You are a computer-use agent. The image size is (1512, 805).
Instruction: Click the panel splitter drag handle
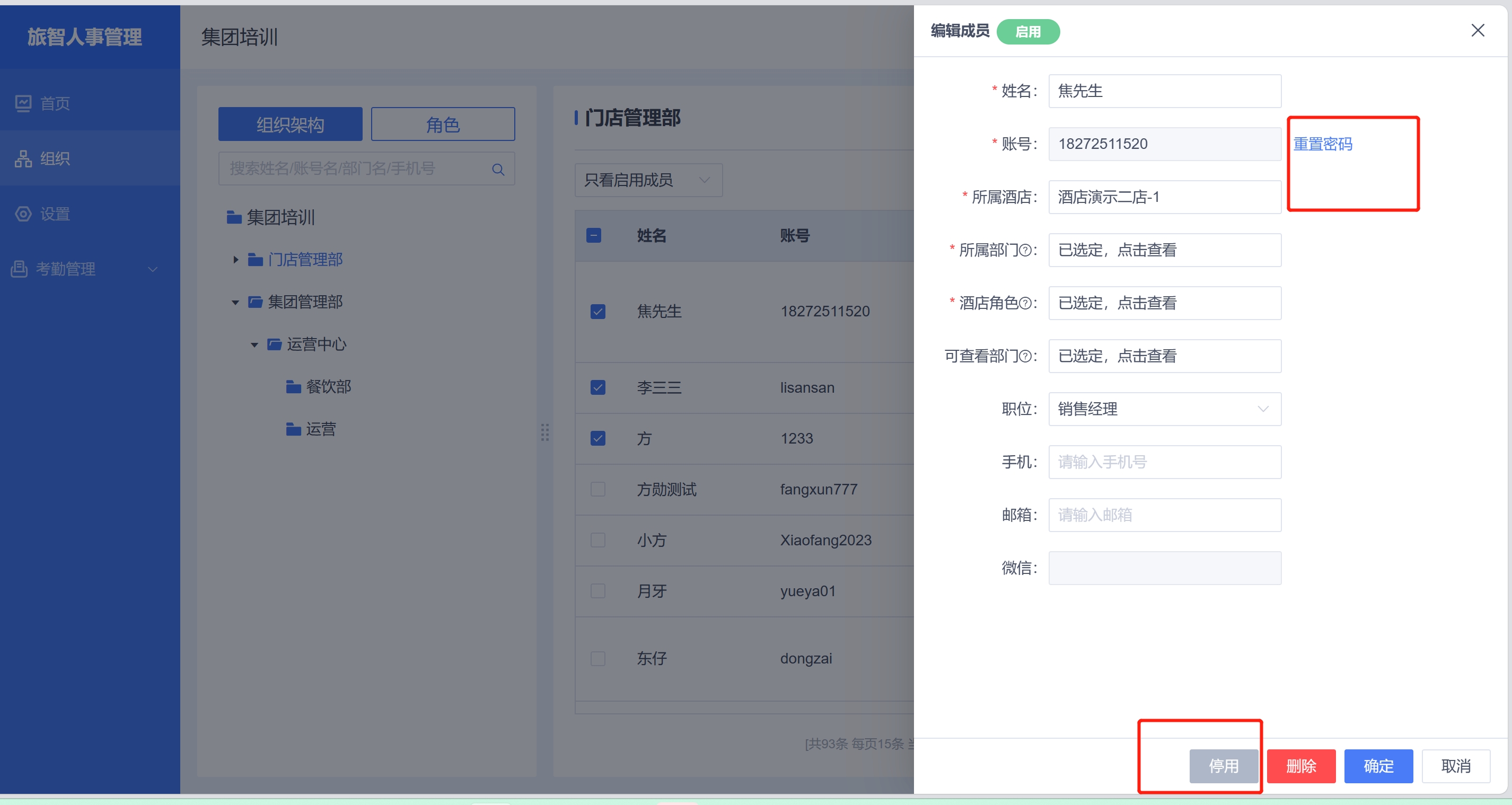click(544, 432)
